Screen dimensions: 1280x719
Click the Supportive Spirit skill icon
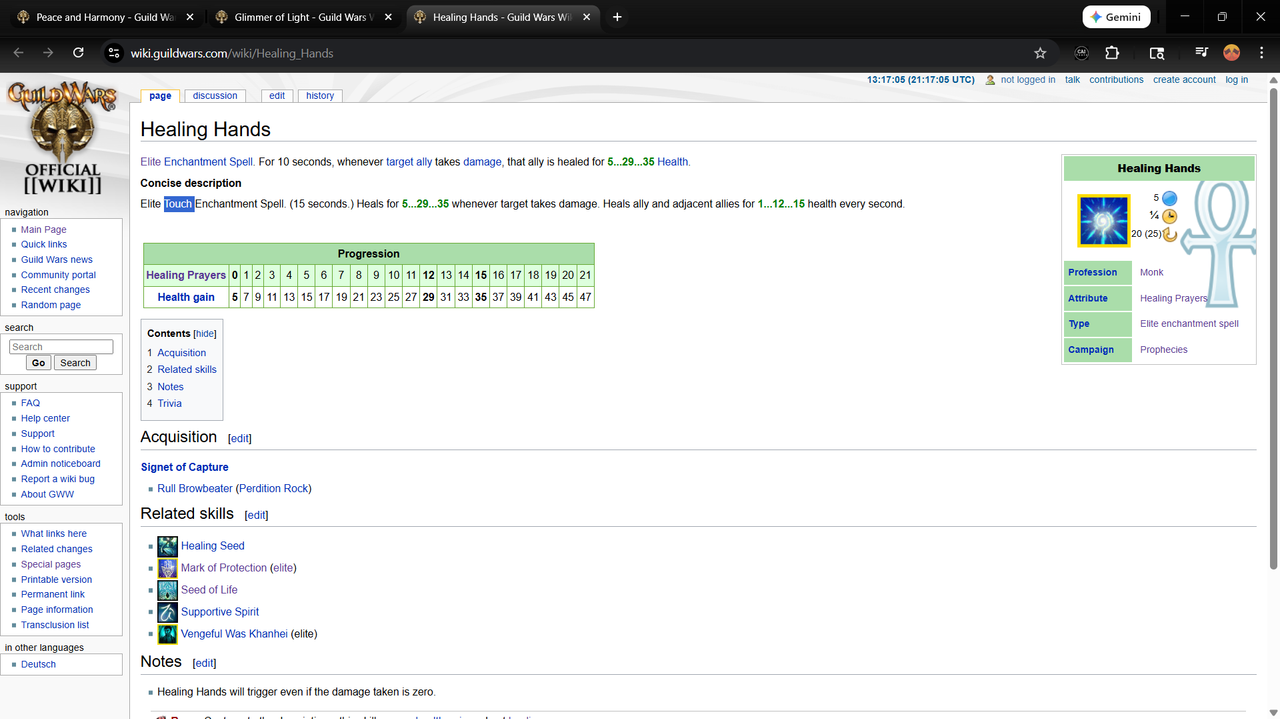pos(167,612)
